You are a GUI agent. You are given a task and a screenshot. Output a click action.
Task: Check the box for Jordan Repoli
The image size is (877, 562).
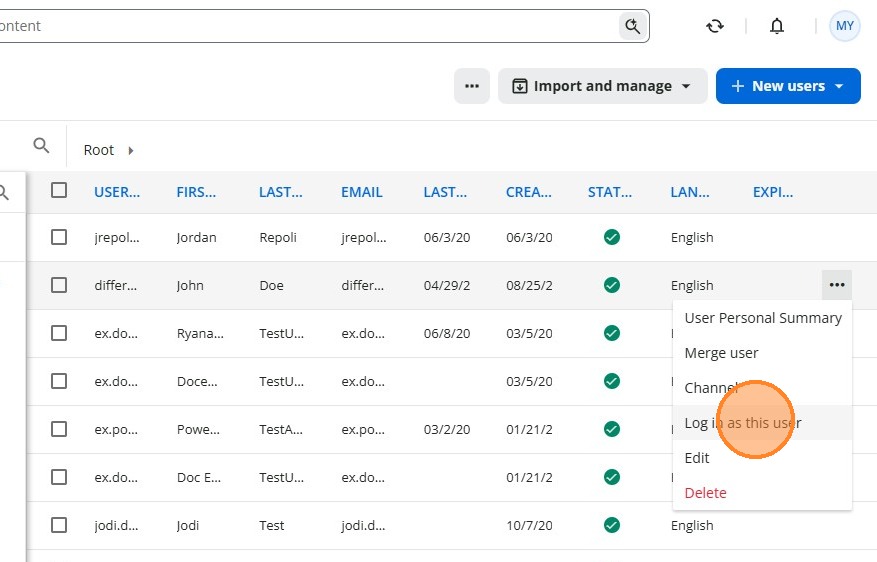point(59,237)
